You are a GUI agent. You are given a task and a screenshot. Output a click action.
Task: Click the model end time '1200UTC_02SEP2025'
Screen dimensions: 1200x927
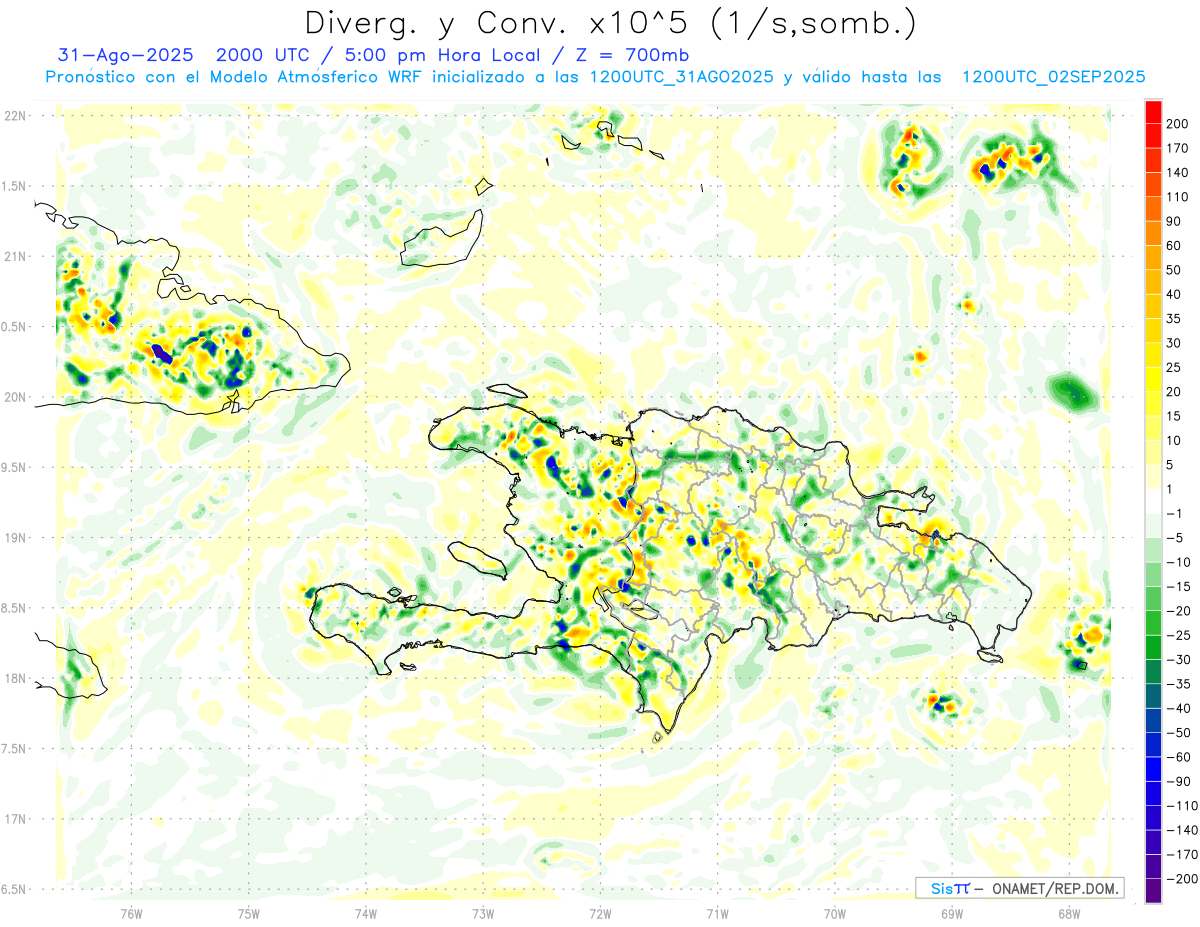click(x=1053, y=77)
